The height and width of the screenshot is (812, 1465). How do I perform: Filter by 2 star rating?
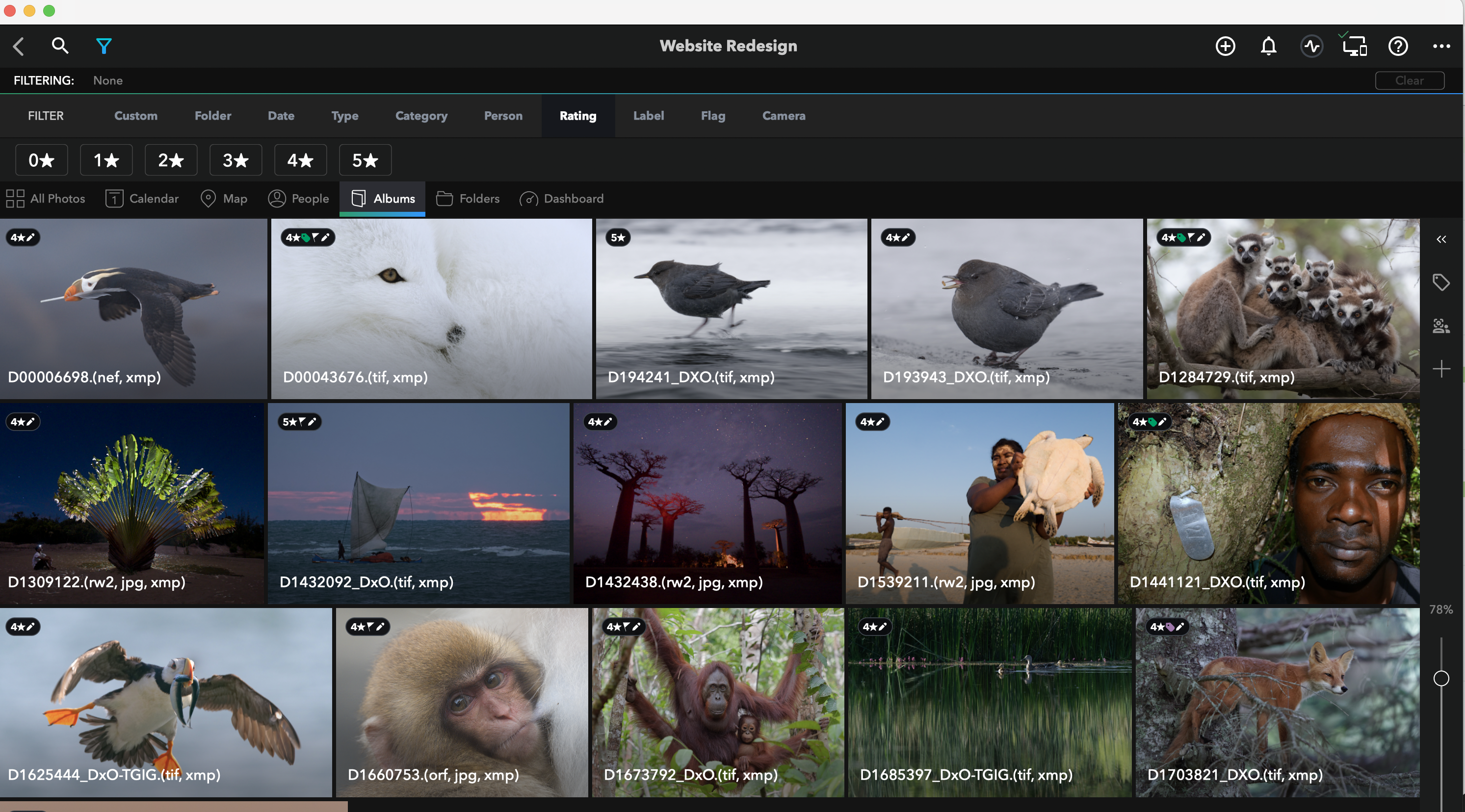tap(171, 160)
